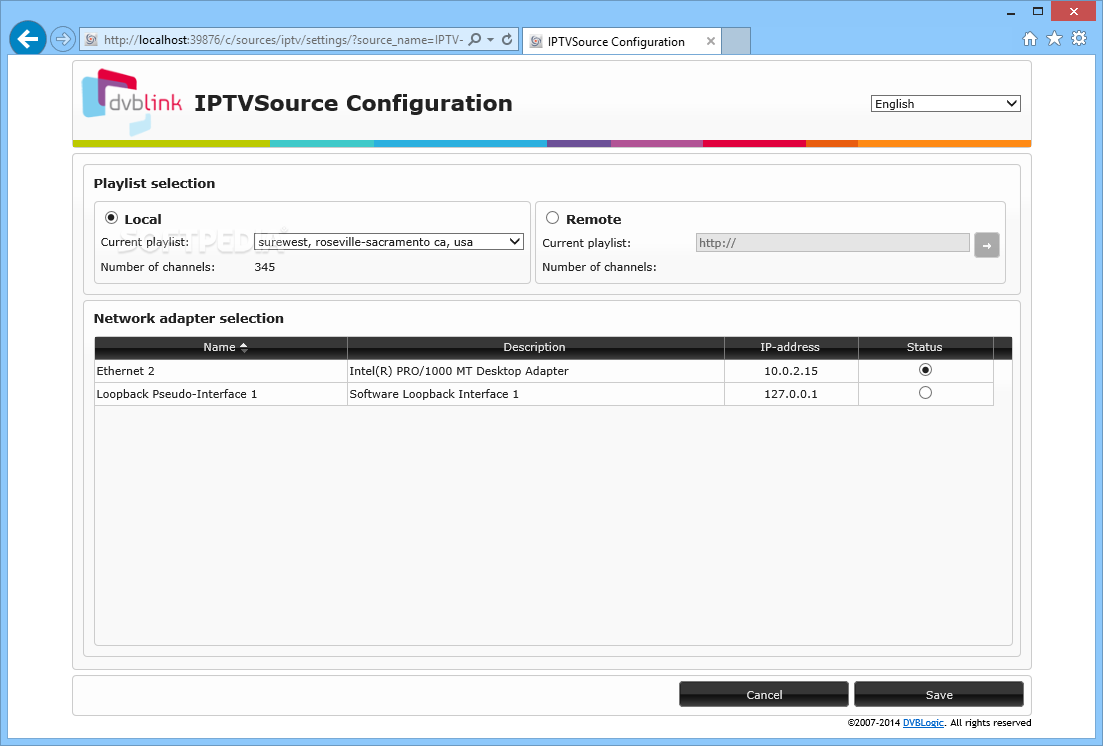
Task: Close the IPTVSource Configuration tab
Action: pos(710,42)
